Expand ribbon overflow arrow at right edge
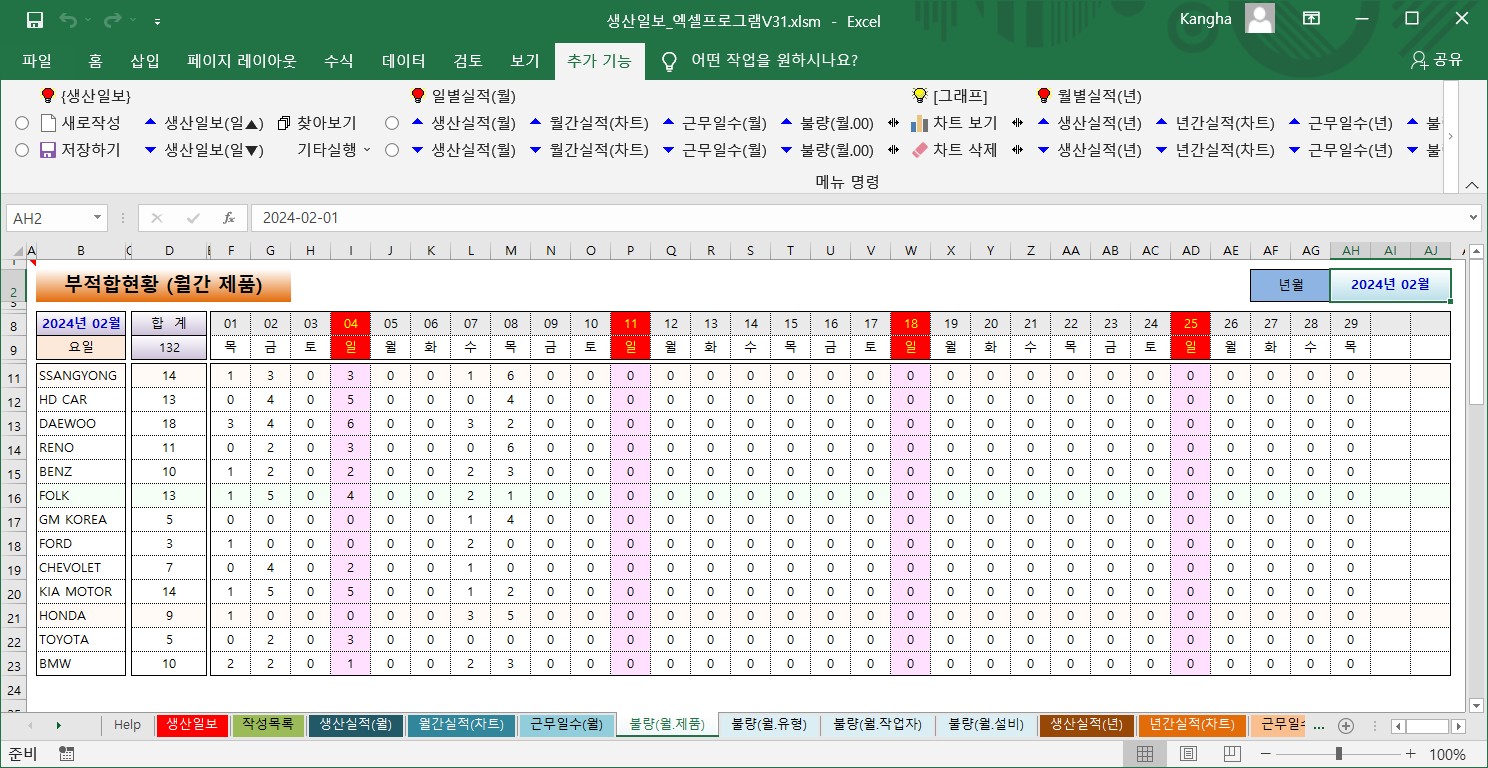The image size is (1488, 768). (1451, 136)
